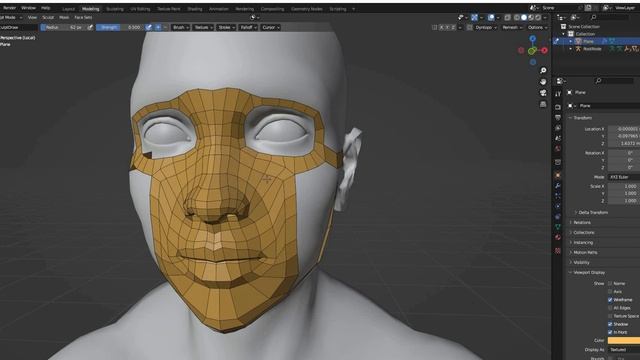Enable the Name checkbox in Viewport Display
The image size is (640, 360).
[x=610, y=283]
